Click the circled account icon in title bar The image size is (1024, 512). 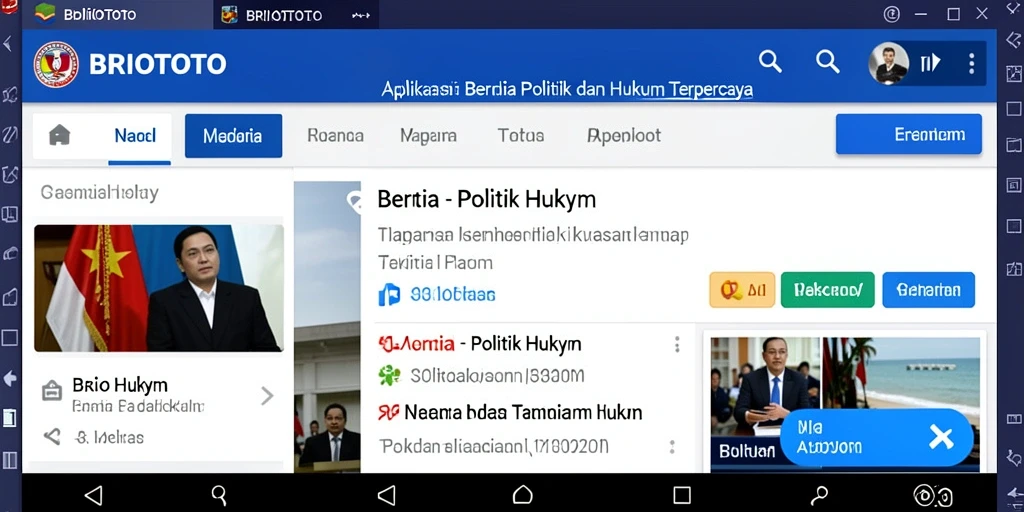[x=891, y=14]
